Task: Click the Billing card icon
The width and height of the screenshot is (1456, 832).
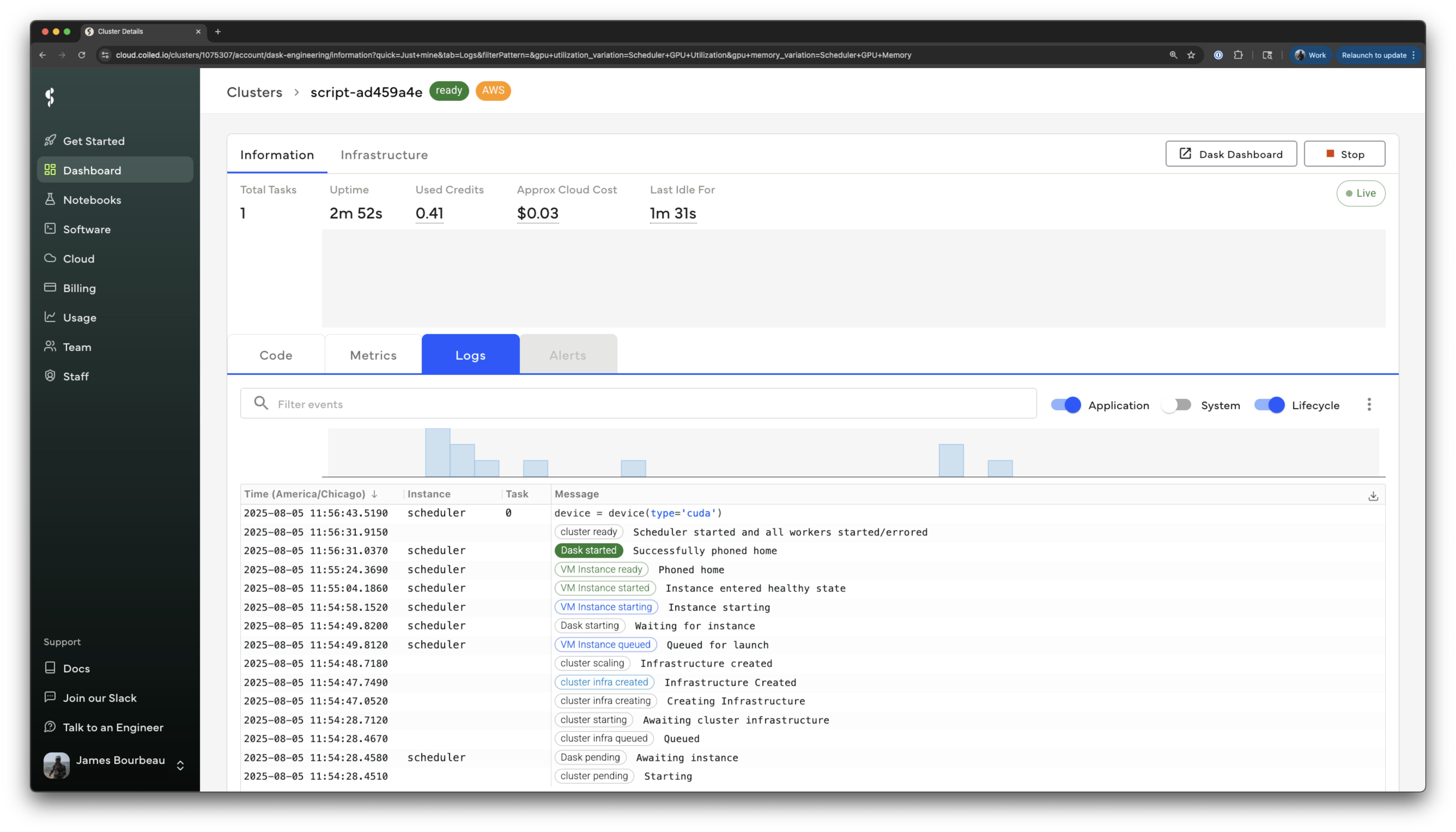Action: point(50,287)
